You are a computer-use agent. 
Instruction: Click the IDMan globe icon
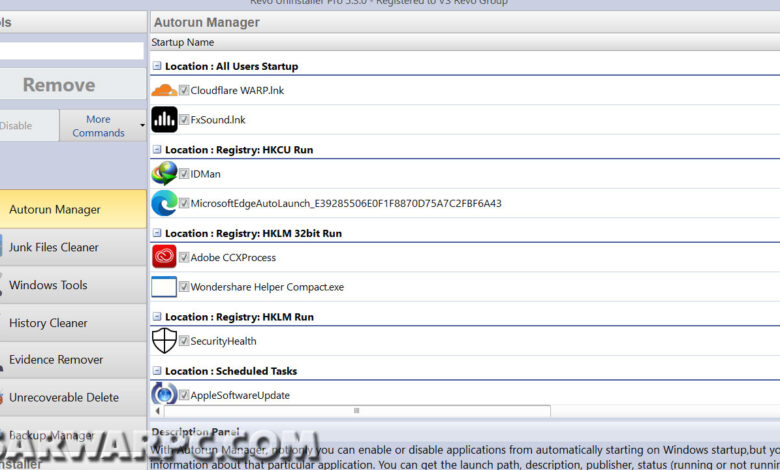click(x=164, y=174)
